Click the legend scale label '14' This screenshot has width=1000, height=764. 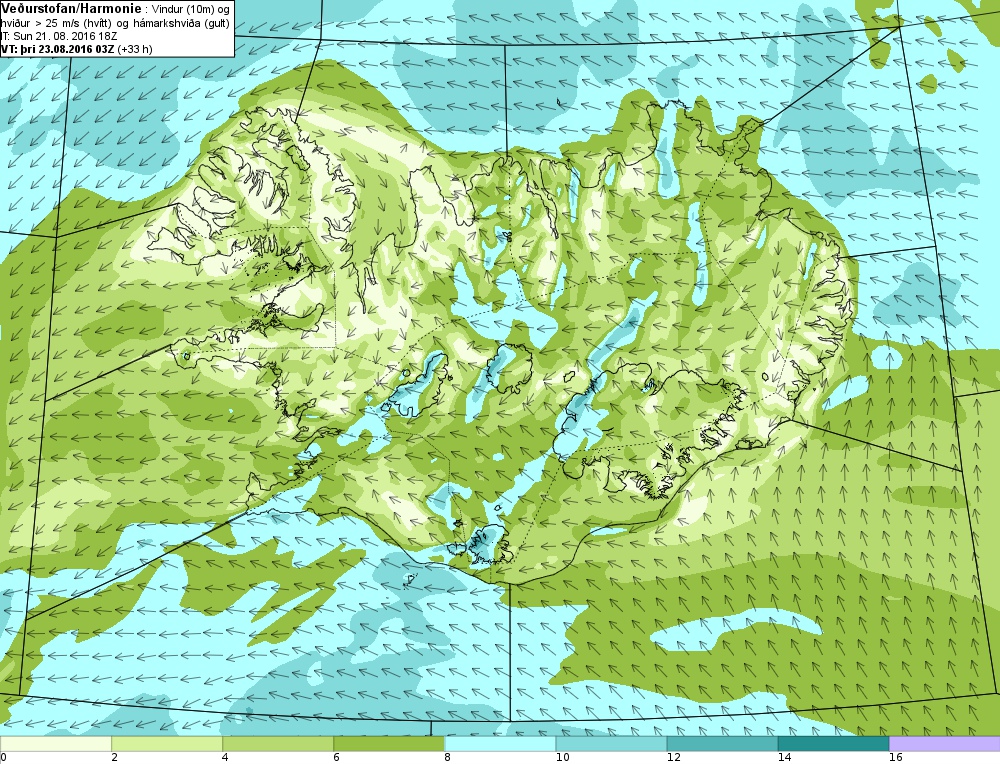tap(784, 758)
